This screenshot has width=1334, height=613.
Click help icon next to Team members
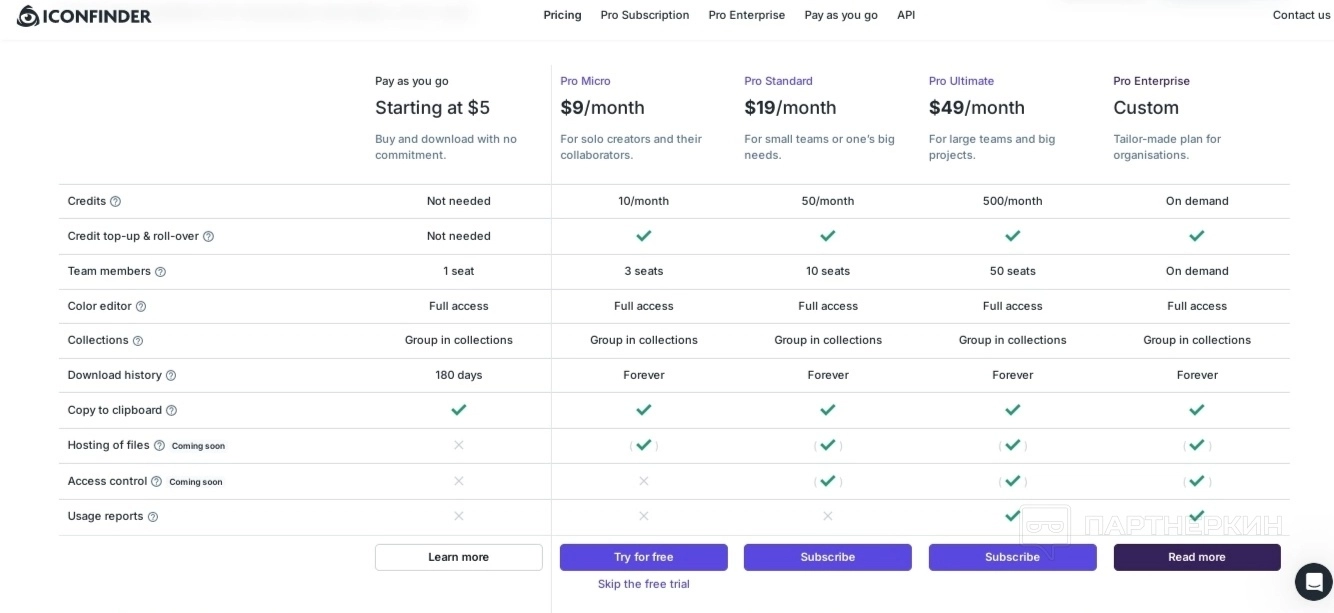pos(160,272)
